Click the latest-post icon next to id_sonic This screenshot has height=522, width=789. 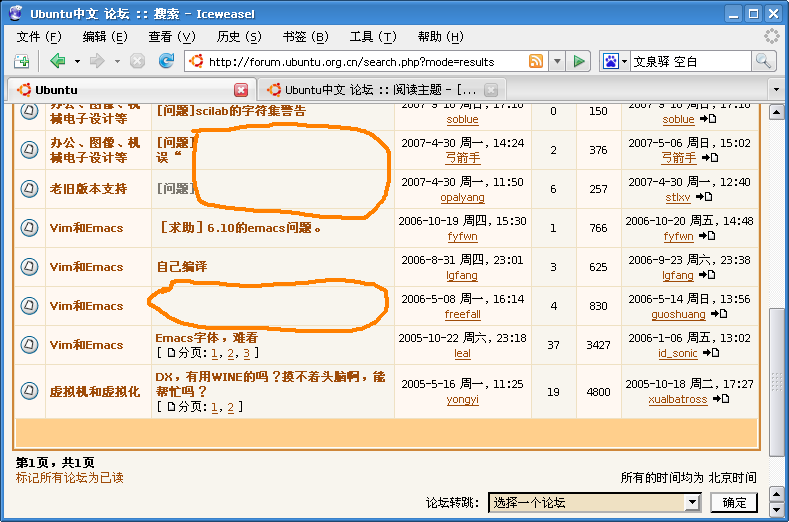point(711,353)
